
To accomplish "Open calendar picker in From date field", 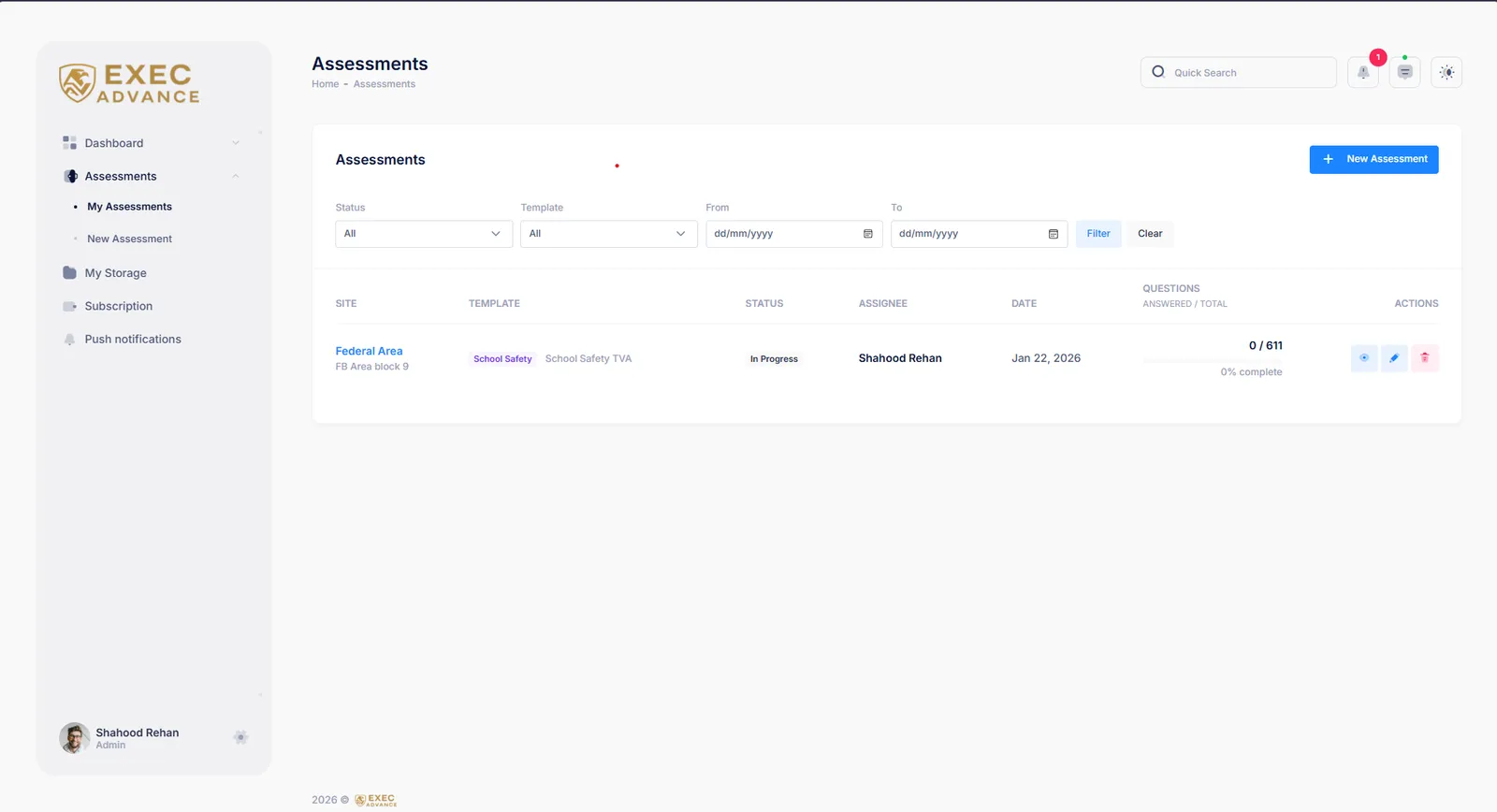I will [x=868, y=234].
